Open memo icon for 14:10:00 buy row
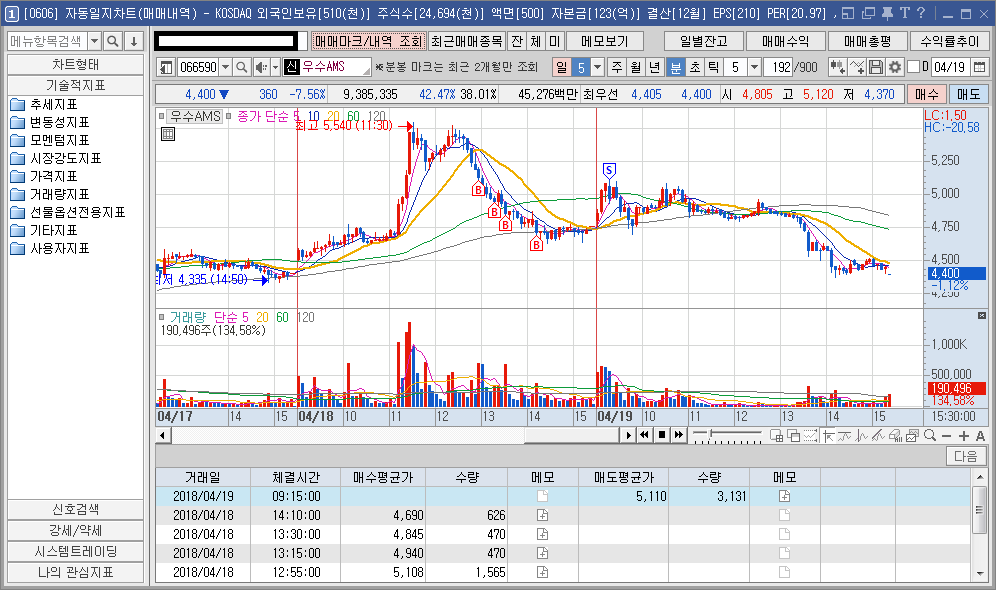996x590 pixels. coord(542,515)
